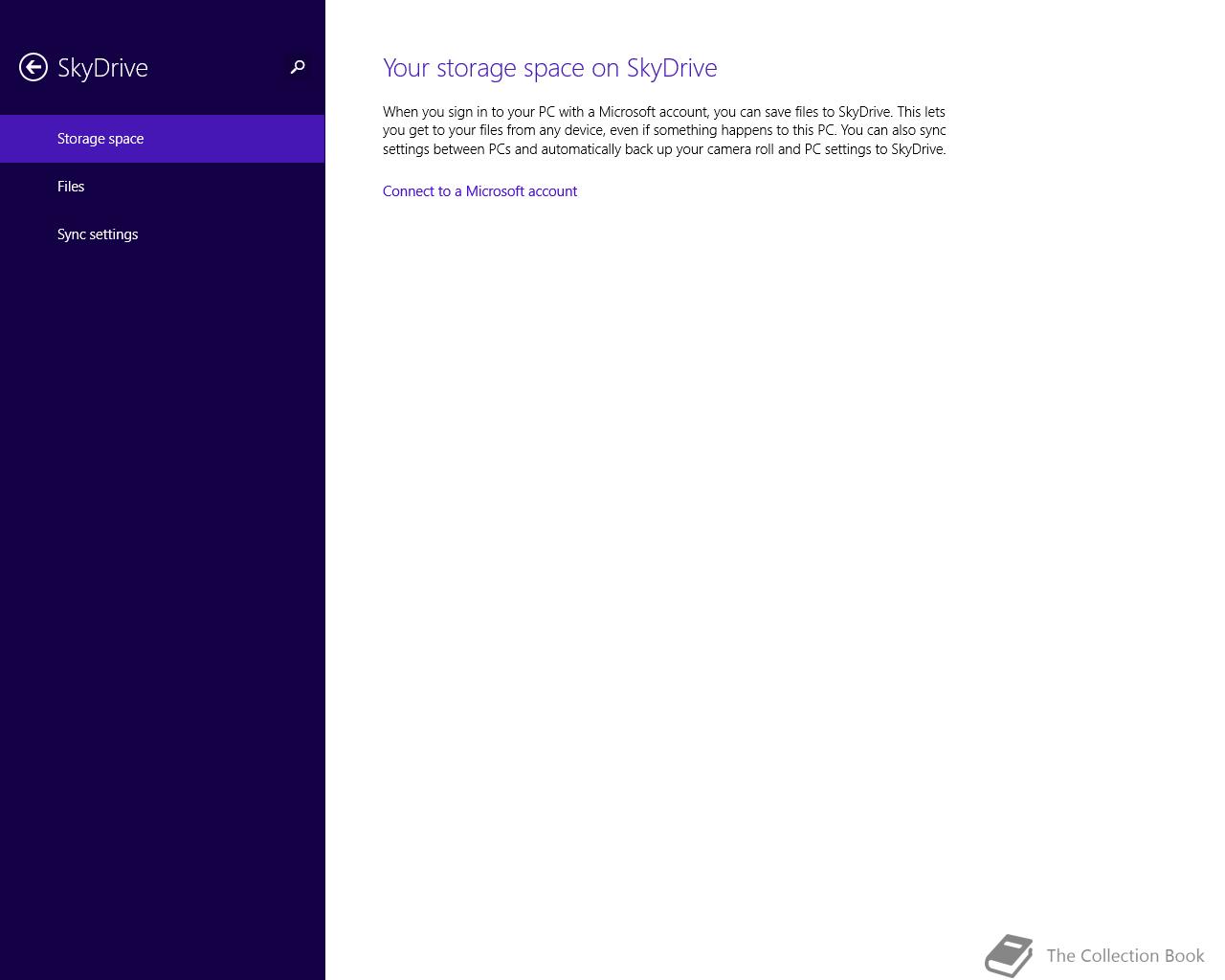Open search with the magnifier icon
This screenshot has height=980, width=1225.
pos(298,67)
